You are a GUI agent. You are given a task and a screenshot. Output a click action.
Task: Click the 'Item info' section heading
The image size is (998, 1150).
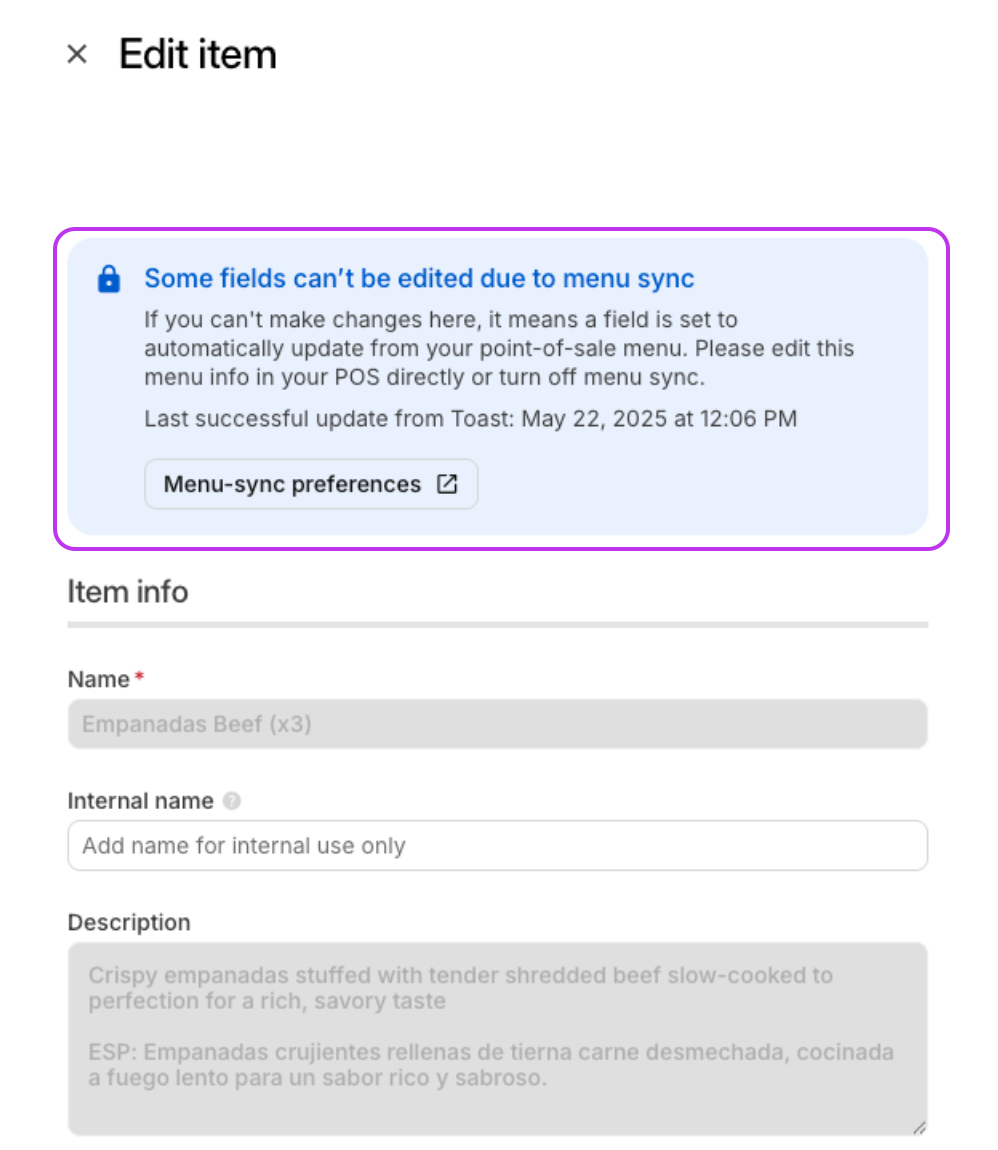[127, 592]
